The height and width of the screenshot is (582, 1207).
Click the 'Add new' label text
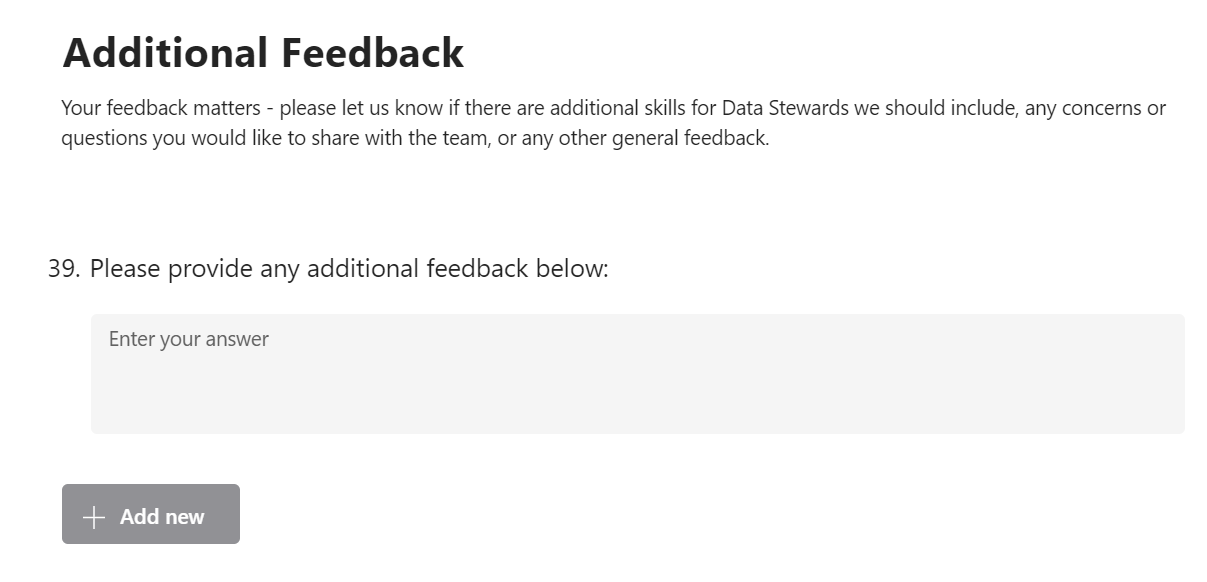(162, 517)
